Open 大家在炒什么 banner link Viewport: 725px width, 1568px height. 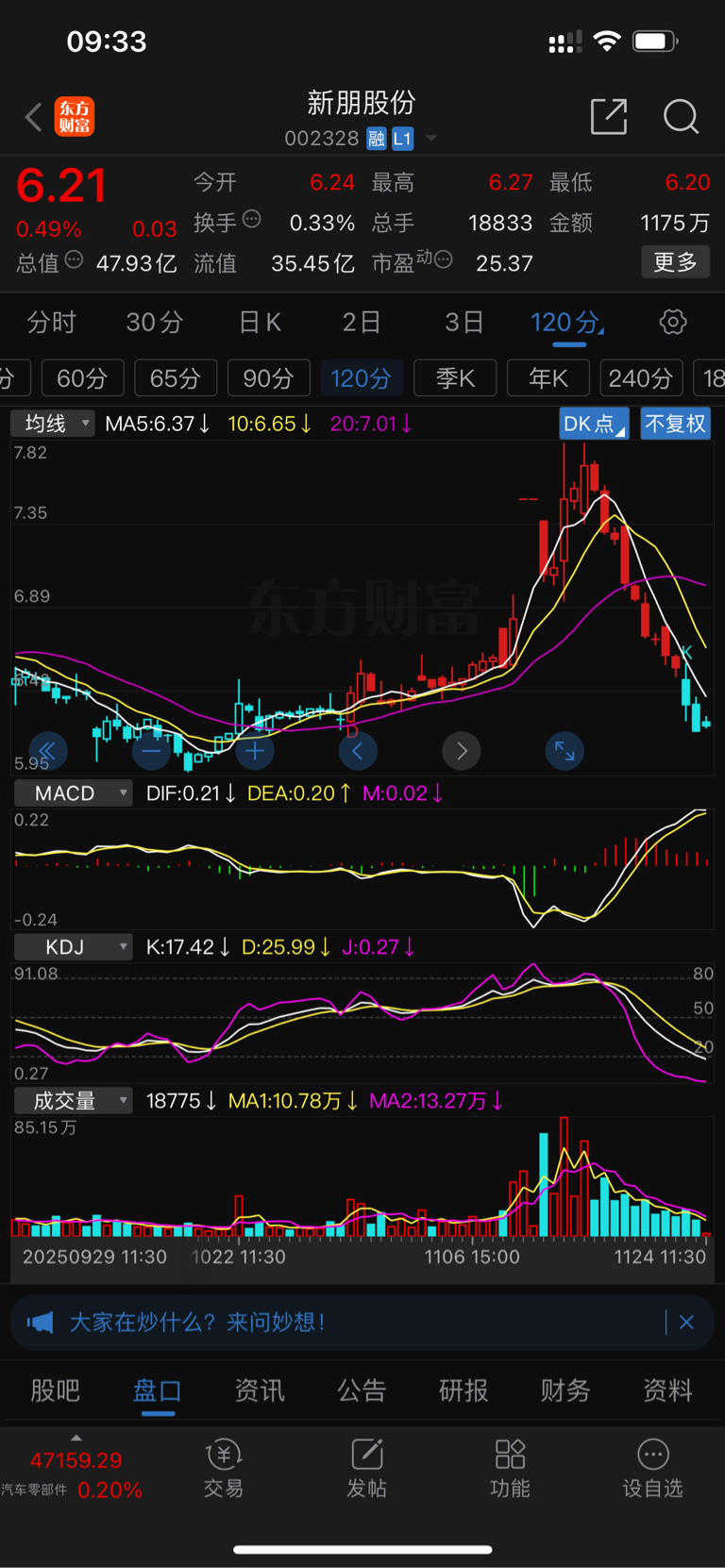197,1323
